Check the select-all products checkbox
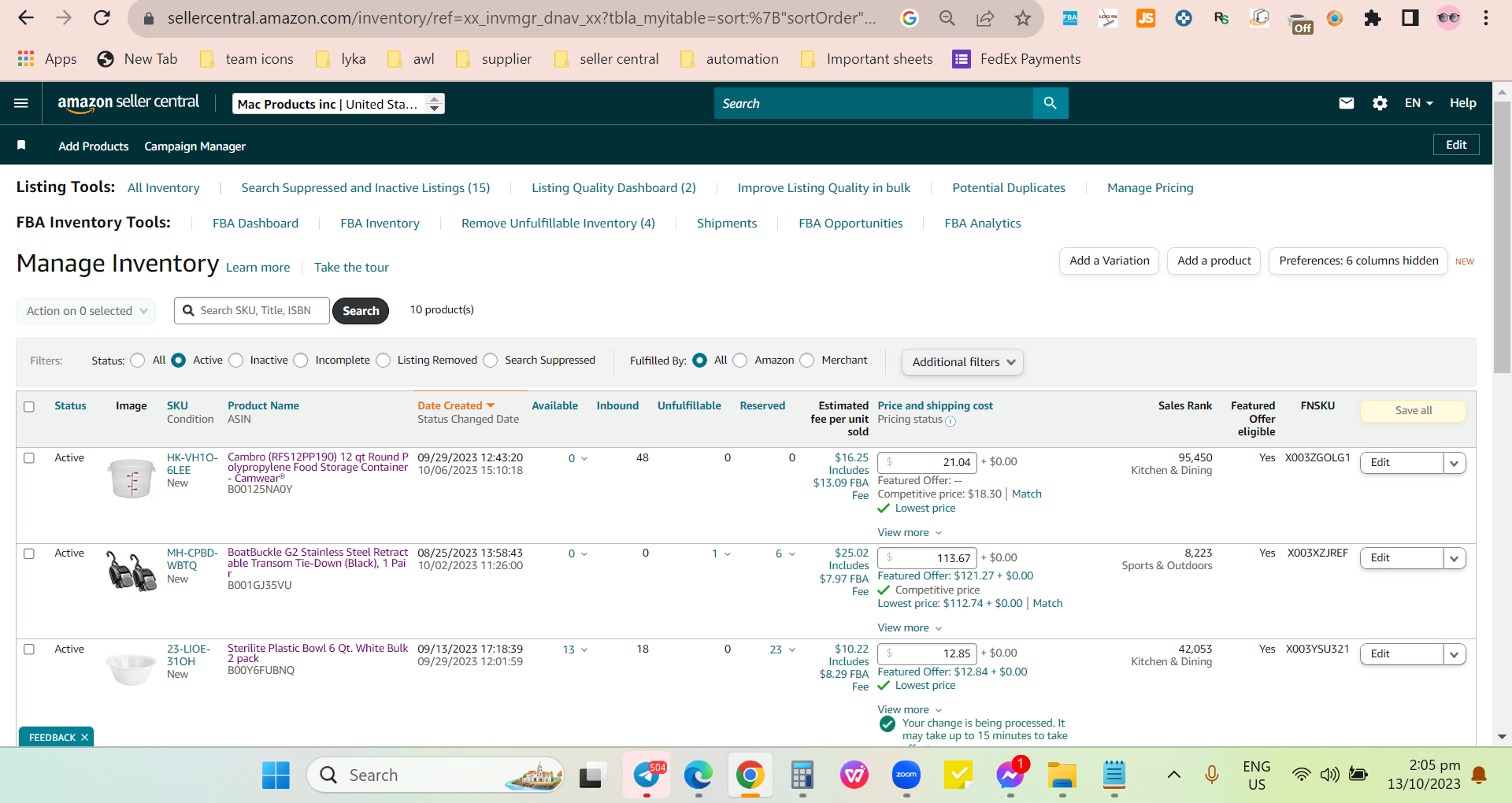This screenshot has width=1512, height=803. click(x=29, y=407)
